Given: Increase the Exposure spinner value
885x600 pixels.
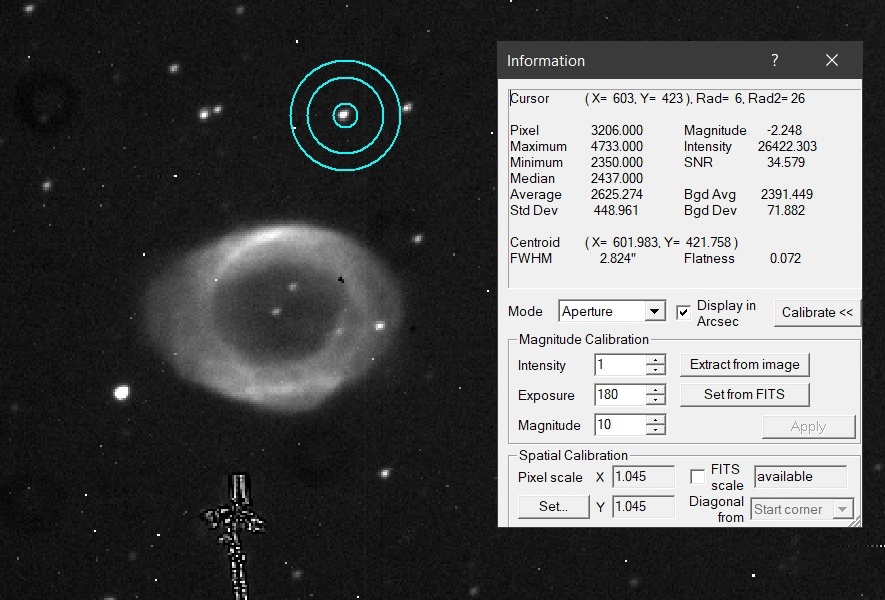Looking at the screenshot, I should 655,390.
